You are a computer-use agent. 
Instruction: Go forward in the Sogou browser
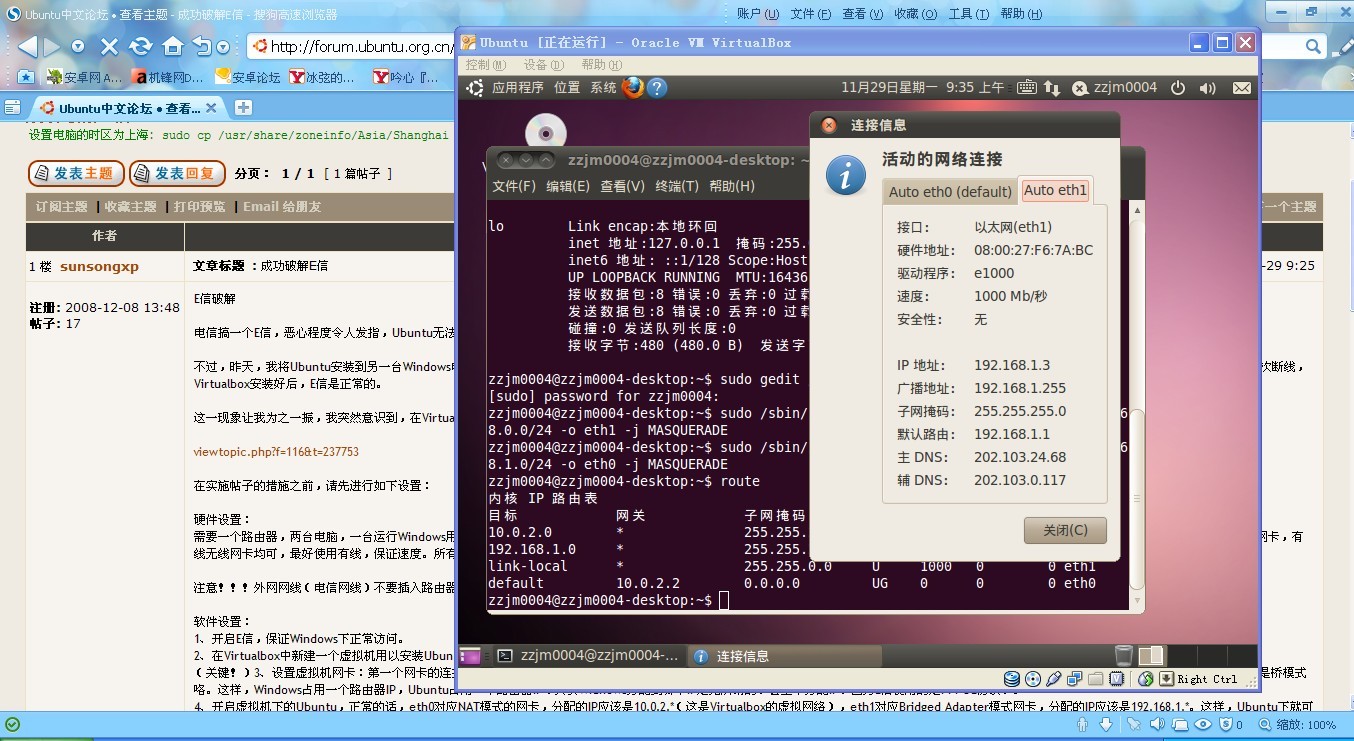click(54, 46)
